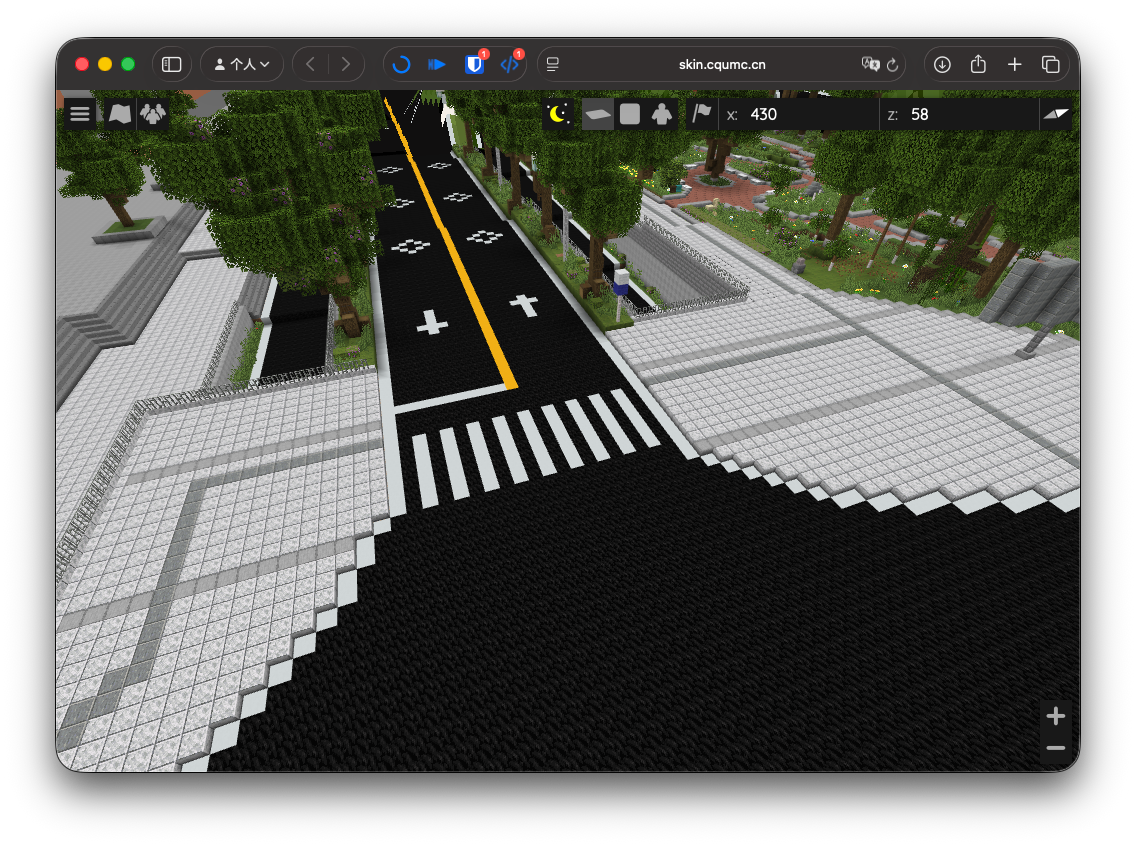The height and width of the screenshot is (846, 1136).
Task: Click the blue play-arrow extension icon
Action: 437,64
